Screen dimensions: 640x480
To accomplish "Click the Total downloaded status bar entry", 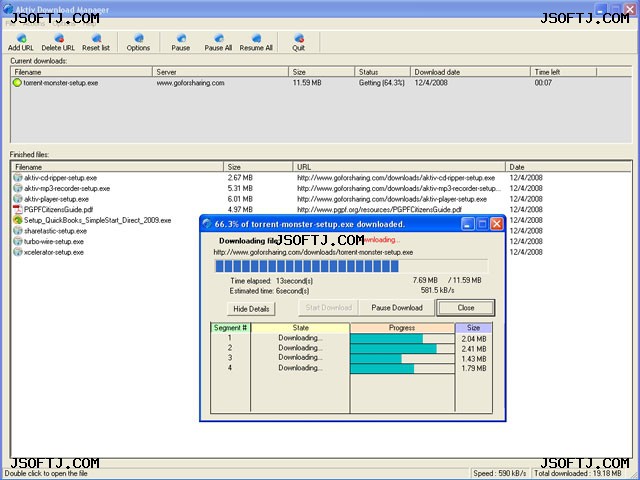I will 578,473.
